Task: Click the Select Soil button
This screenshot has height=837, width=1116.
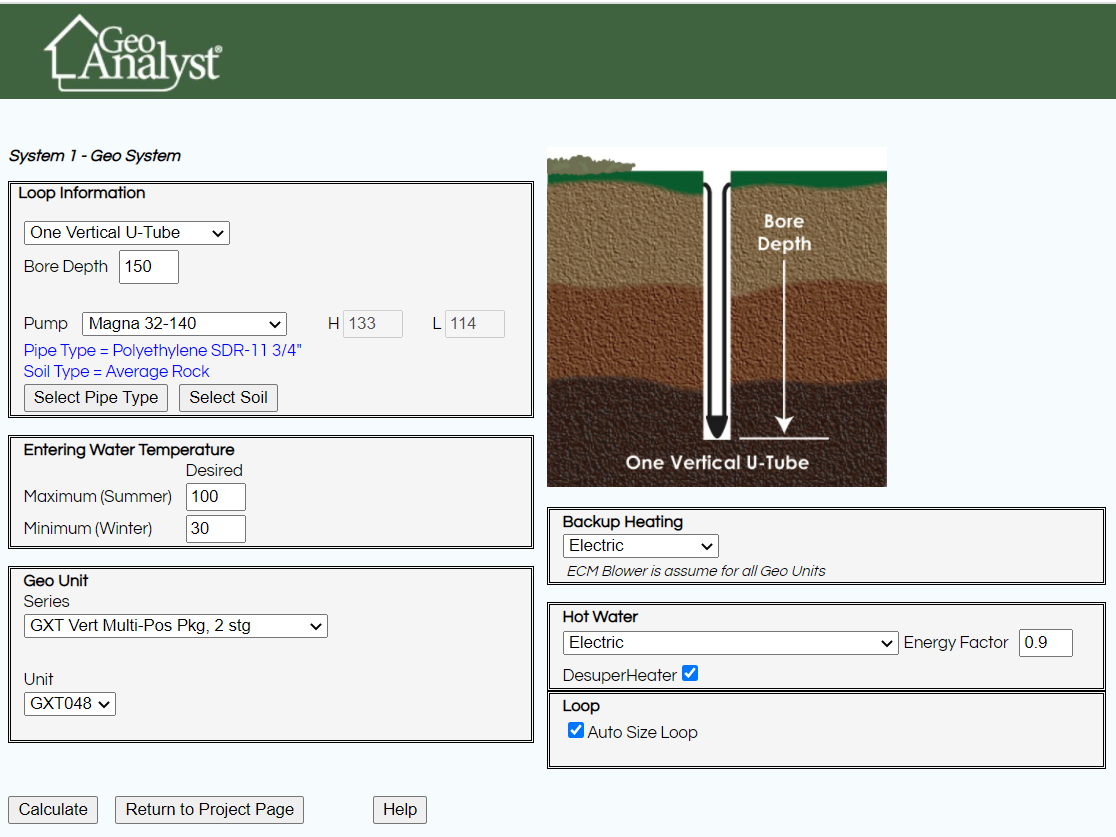Action: (x=228, y=397)
